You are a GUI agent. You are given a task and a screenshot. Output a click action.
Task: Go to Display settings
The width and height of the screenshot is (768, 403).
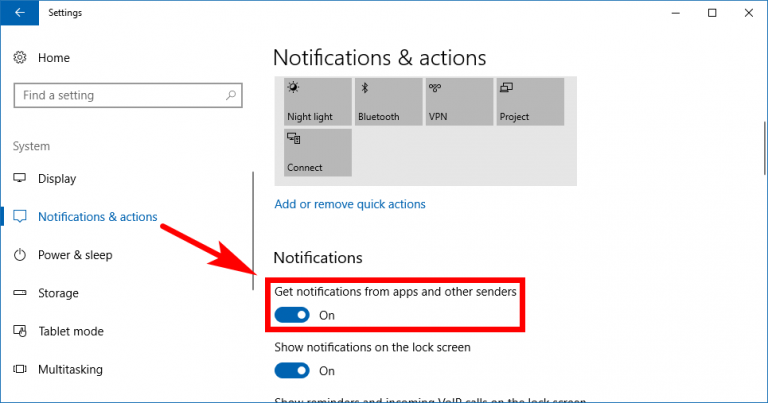click(x=57, y=179)
